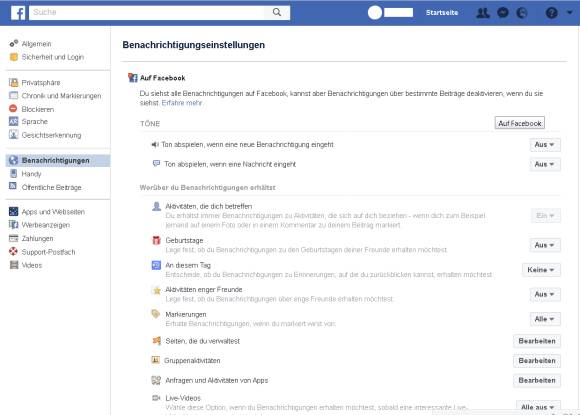This screenshot has height=415, width=580.
Task: Click the Benachrichtigungseinstellungen title
Action: [x=194, y=45]
